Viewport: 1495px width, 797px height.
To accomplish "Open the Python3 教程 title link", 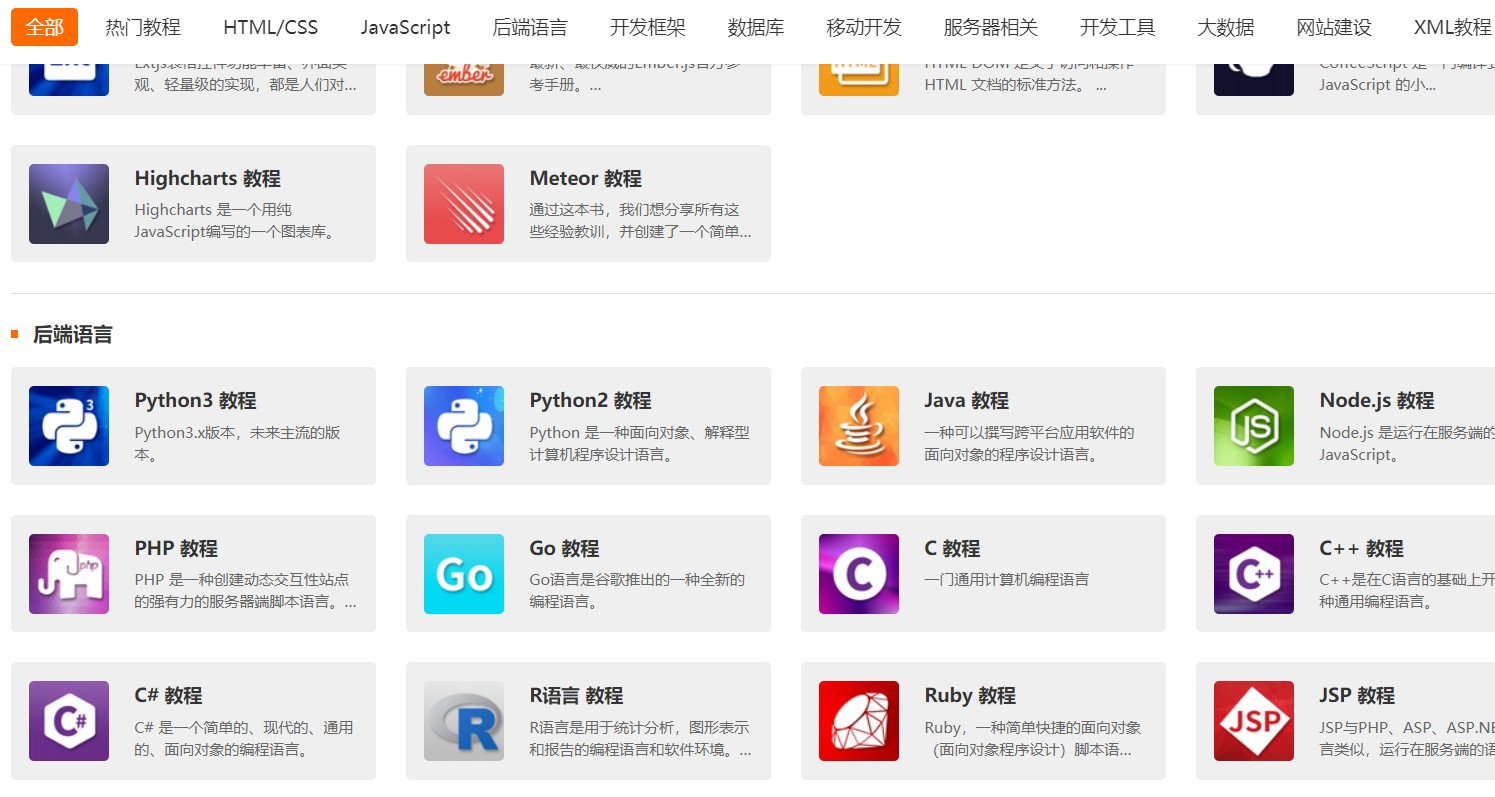I will [196, 401].
